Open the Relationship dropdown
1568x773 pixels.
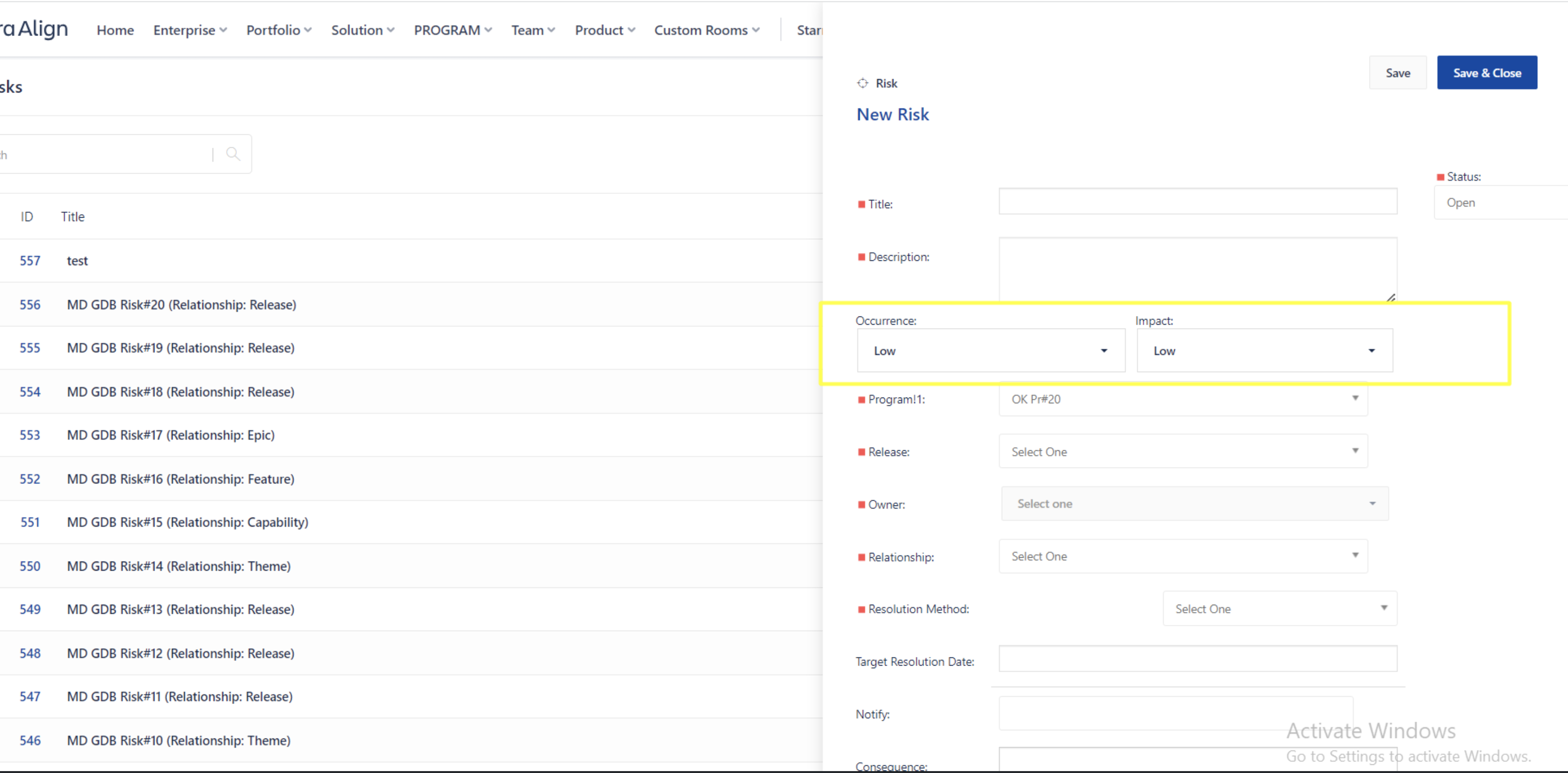(x=1182, y=556)
